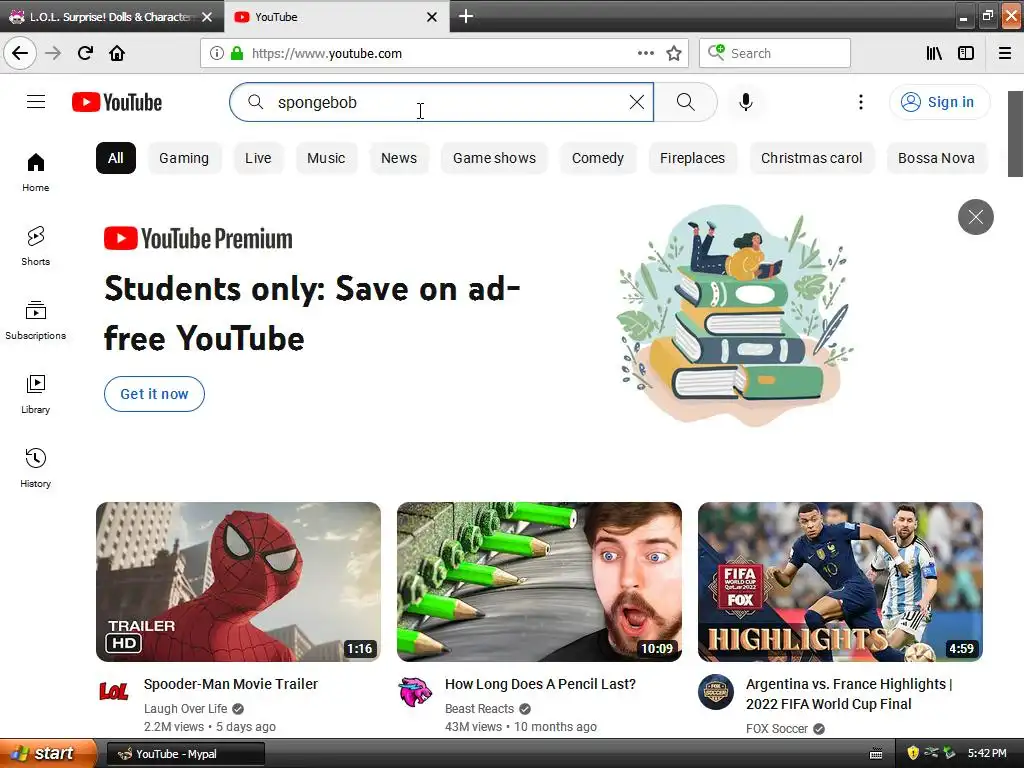This screenshot has width=1024, height=768.
Task: Go to browser home page
Action: [x=117, y=53]
